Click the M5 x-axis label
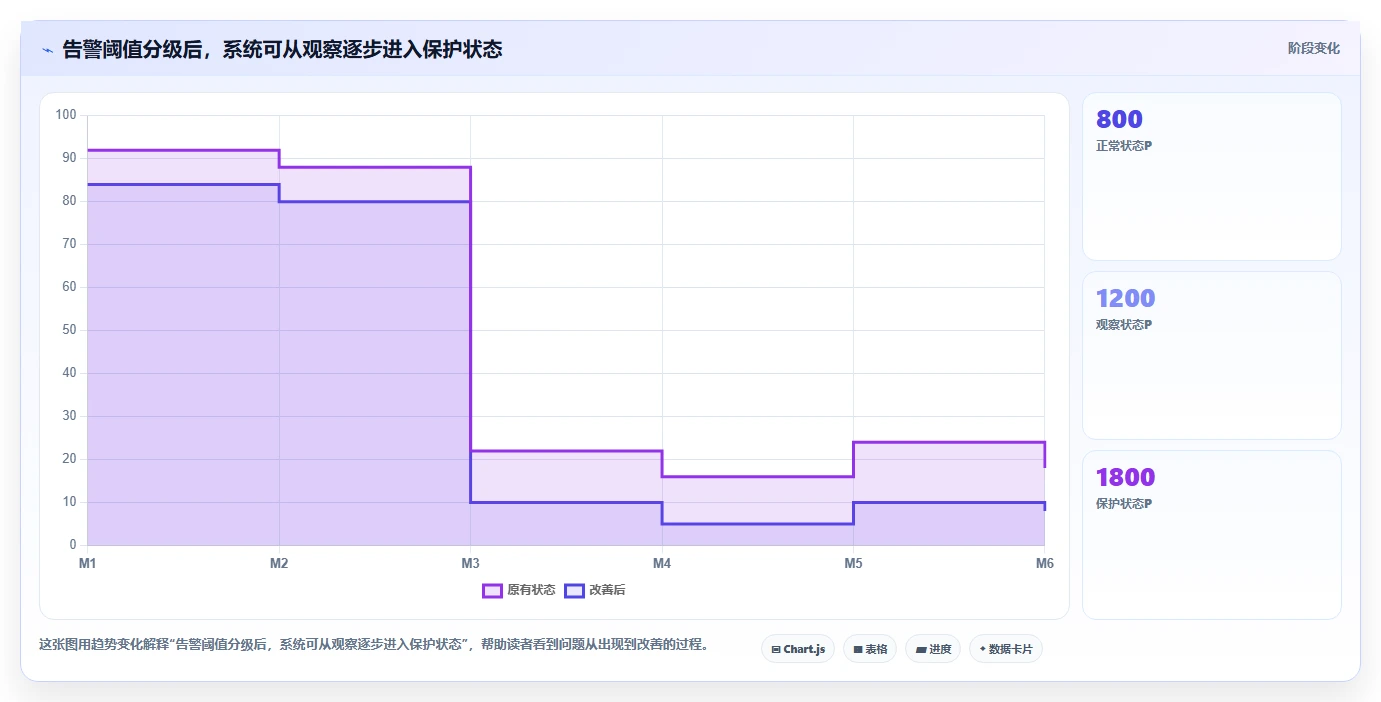 (853, 564)
